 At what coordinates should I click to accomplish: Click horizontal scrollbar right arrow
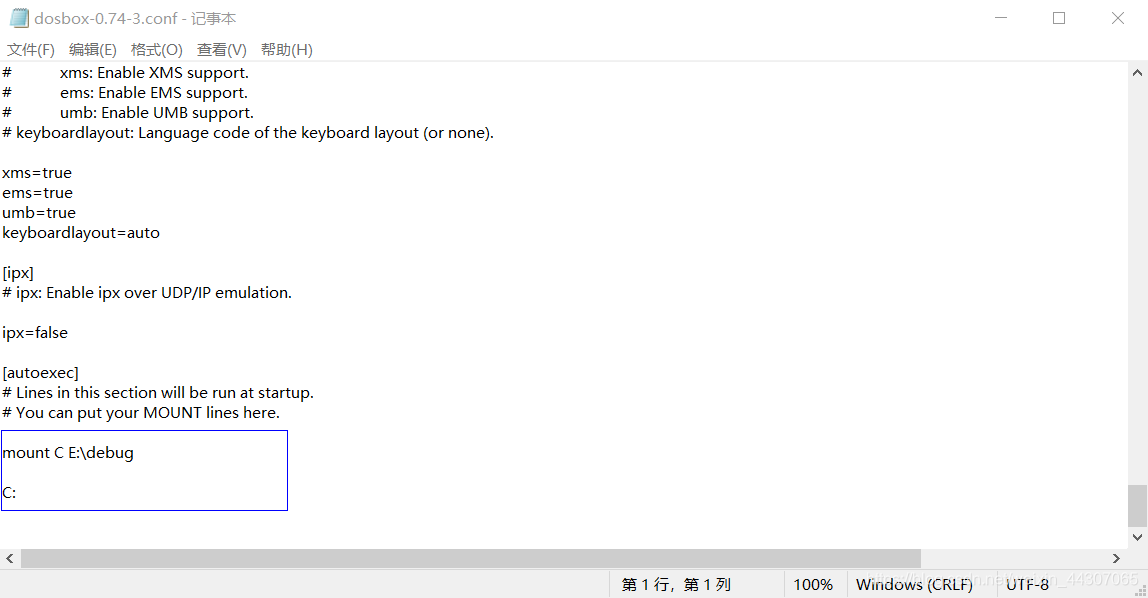[x=1116, y=558]
